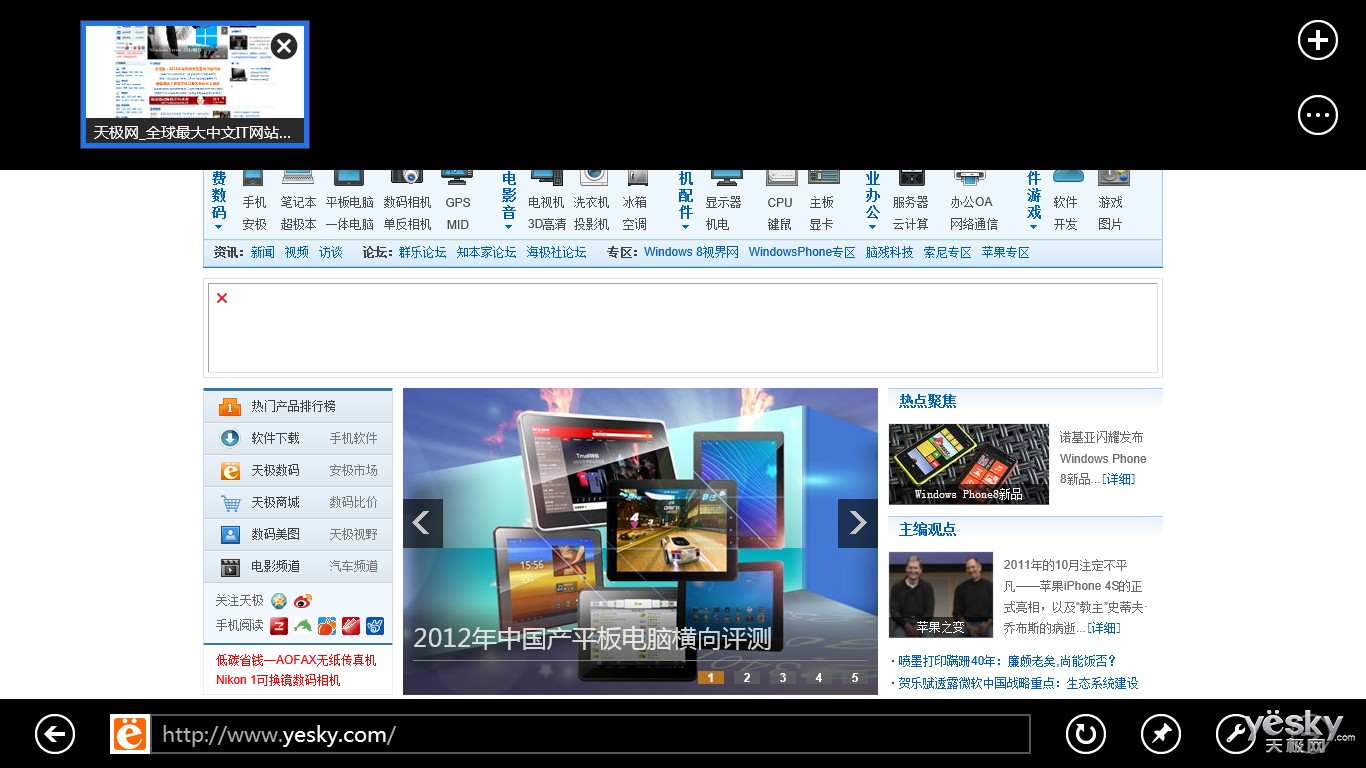This screenshot has width=1366, height=768.
Task: Click the address bar URL field
Action: [589, 735]
